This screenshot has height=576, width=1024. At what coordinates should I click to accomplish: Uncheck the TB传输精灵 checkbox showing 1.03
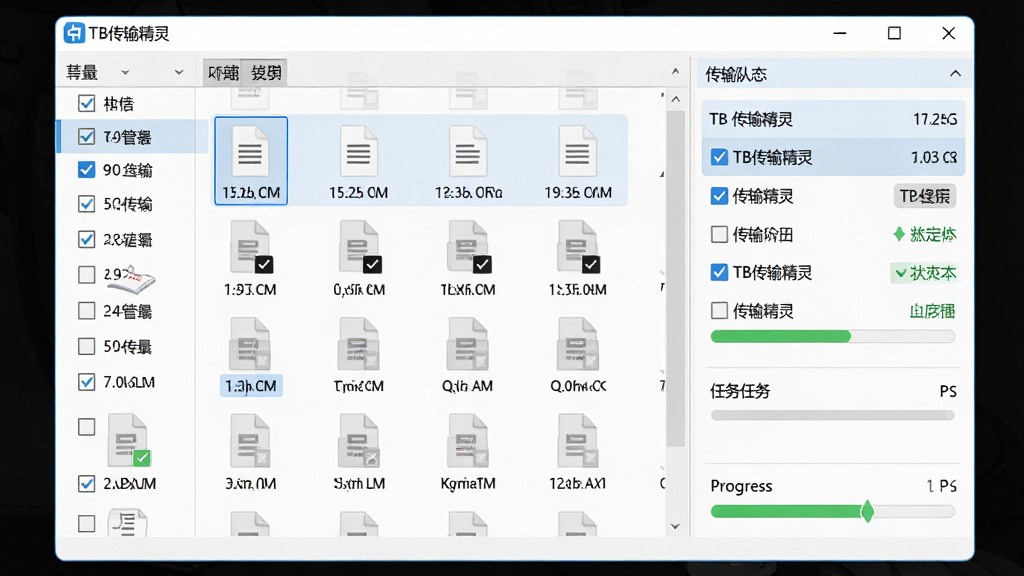(x=719, y=157)
